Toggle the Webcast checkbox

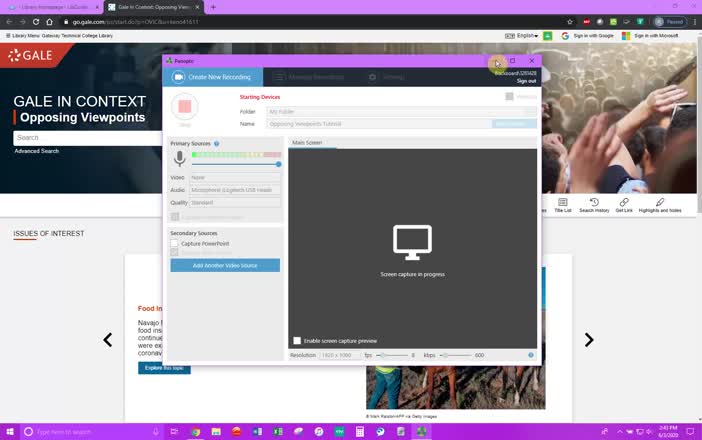510,97
